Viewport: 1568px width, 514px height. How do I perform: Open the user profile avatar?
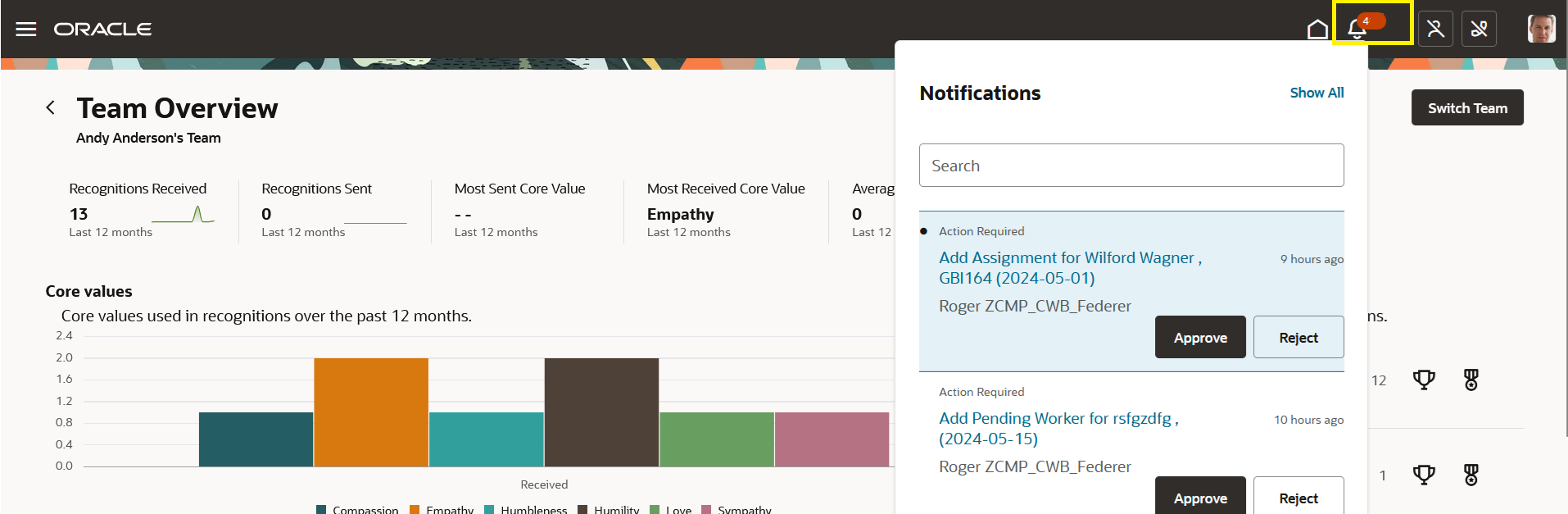tap(1541, 29)
